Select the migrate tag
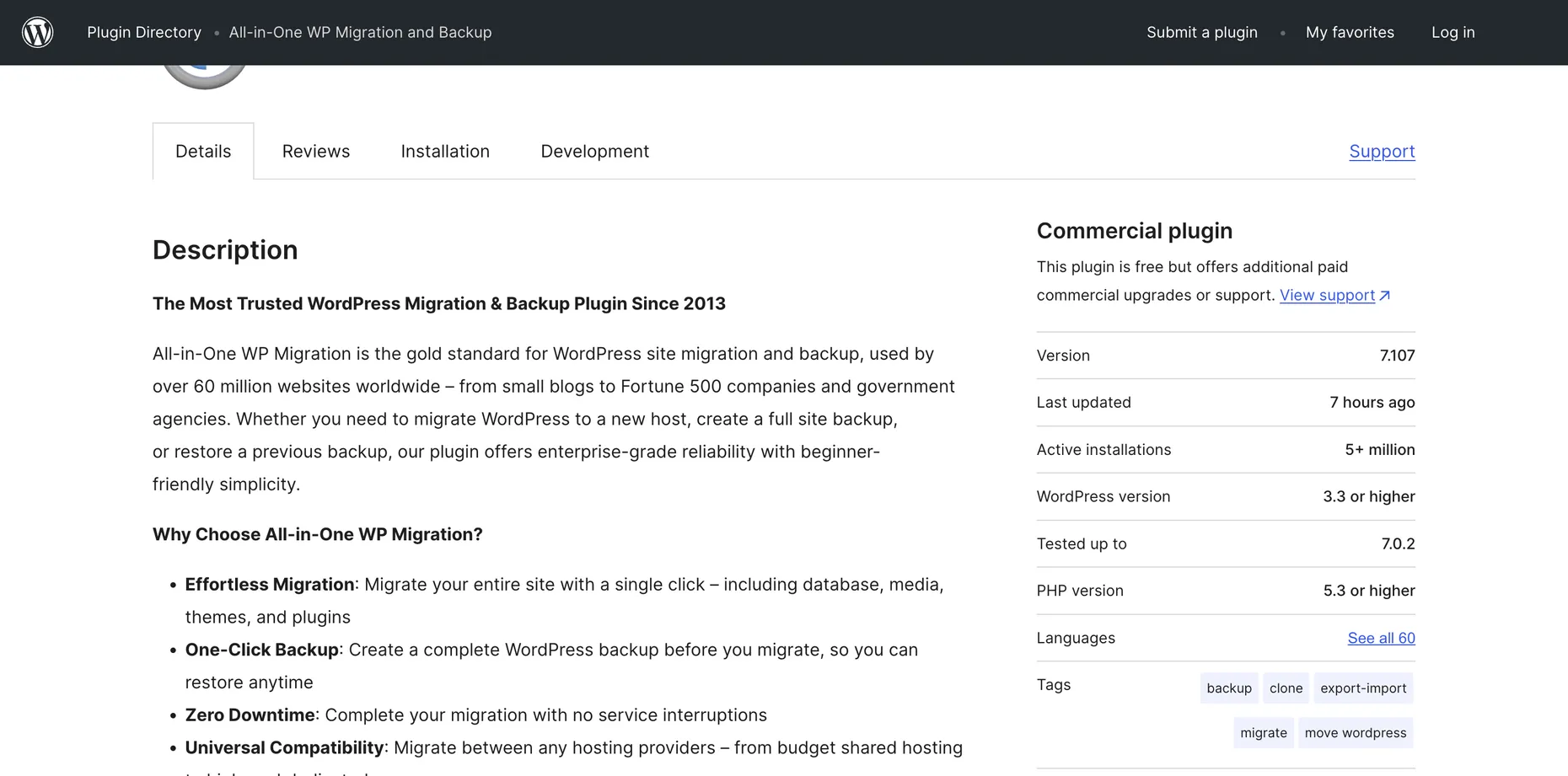Image resolution: width=1568 pixels, height=776 pixels. [1264, 733]
